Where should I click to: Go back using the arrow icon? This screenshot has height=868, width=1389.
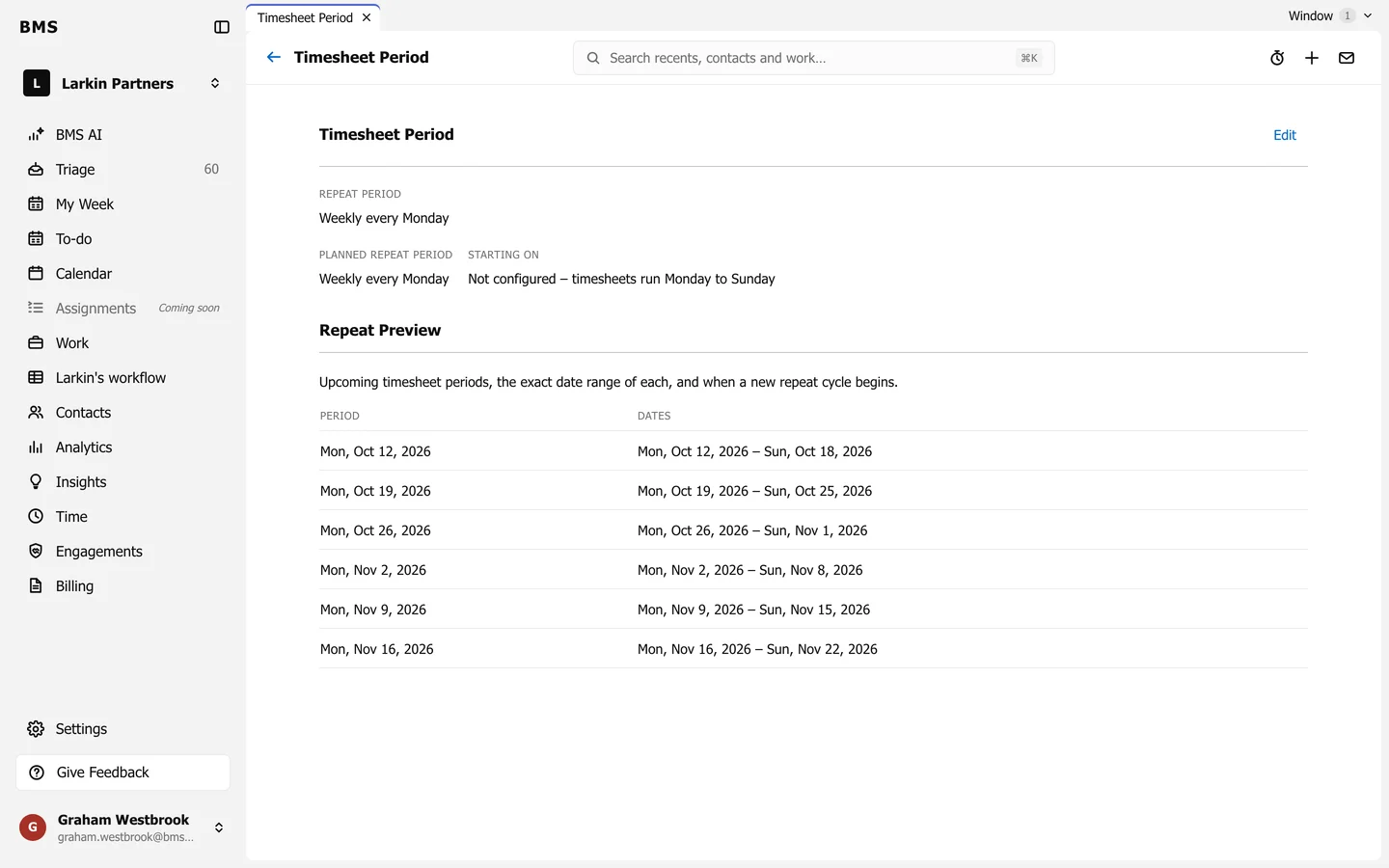pos(274,57)
